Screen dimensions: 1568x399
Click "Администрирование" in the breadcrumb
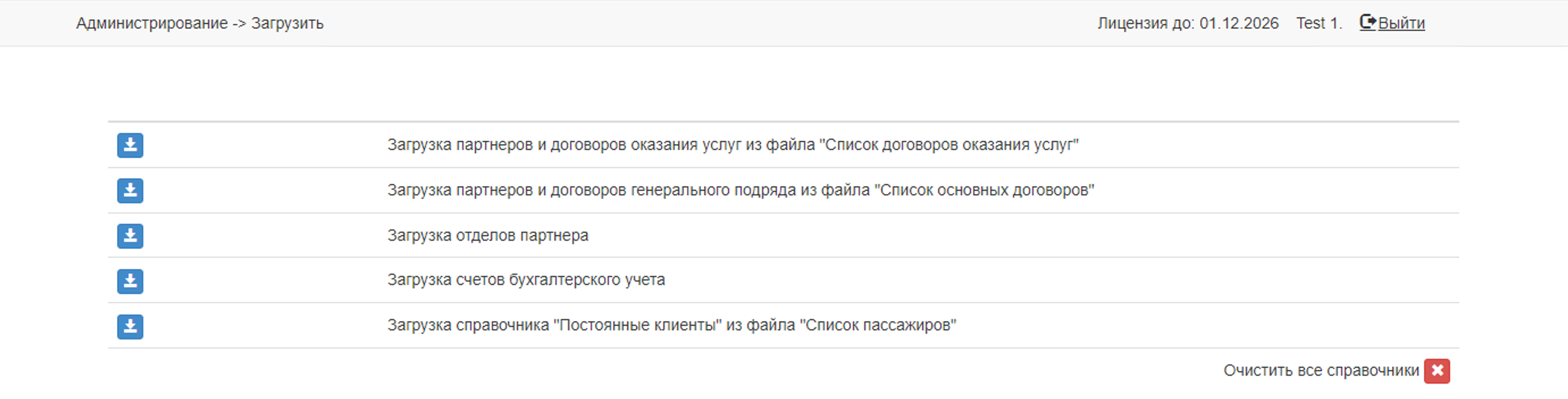pyautogui.click(x=152, y=23)
